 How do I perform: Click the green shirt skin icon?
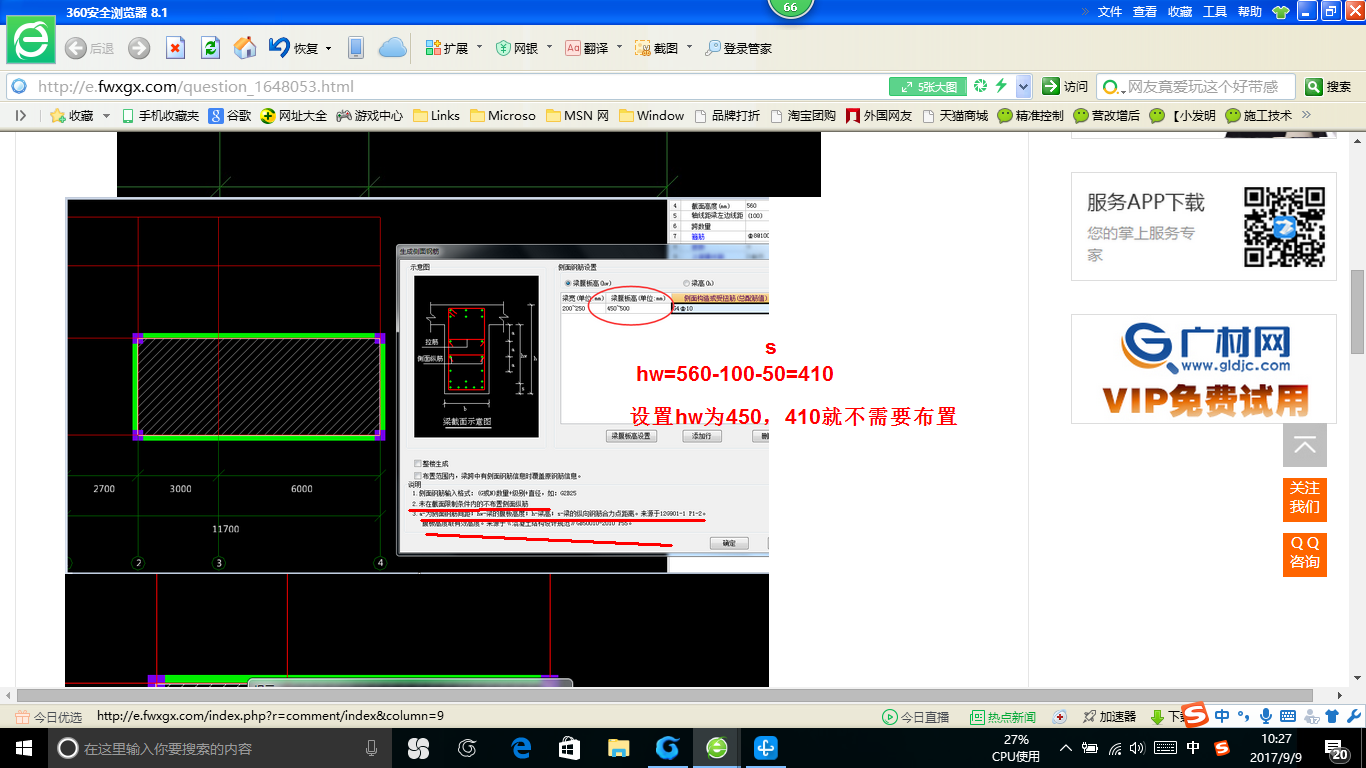pyautogui.click(x=1281, y=12)
